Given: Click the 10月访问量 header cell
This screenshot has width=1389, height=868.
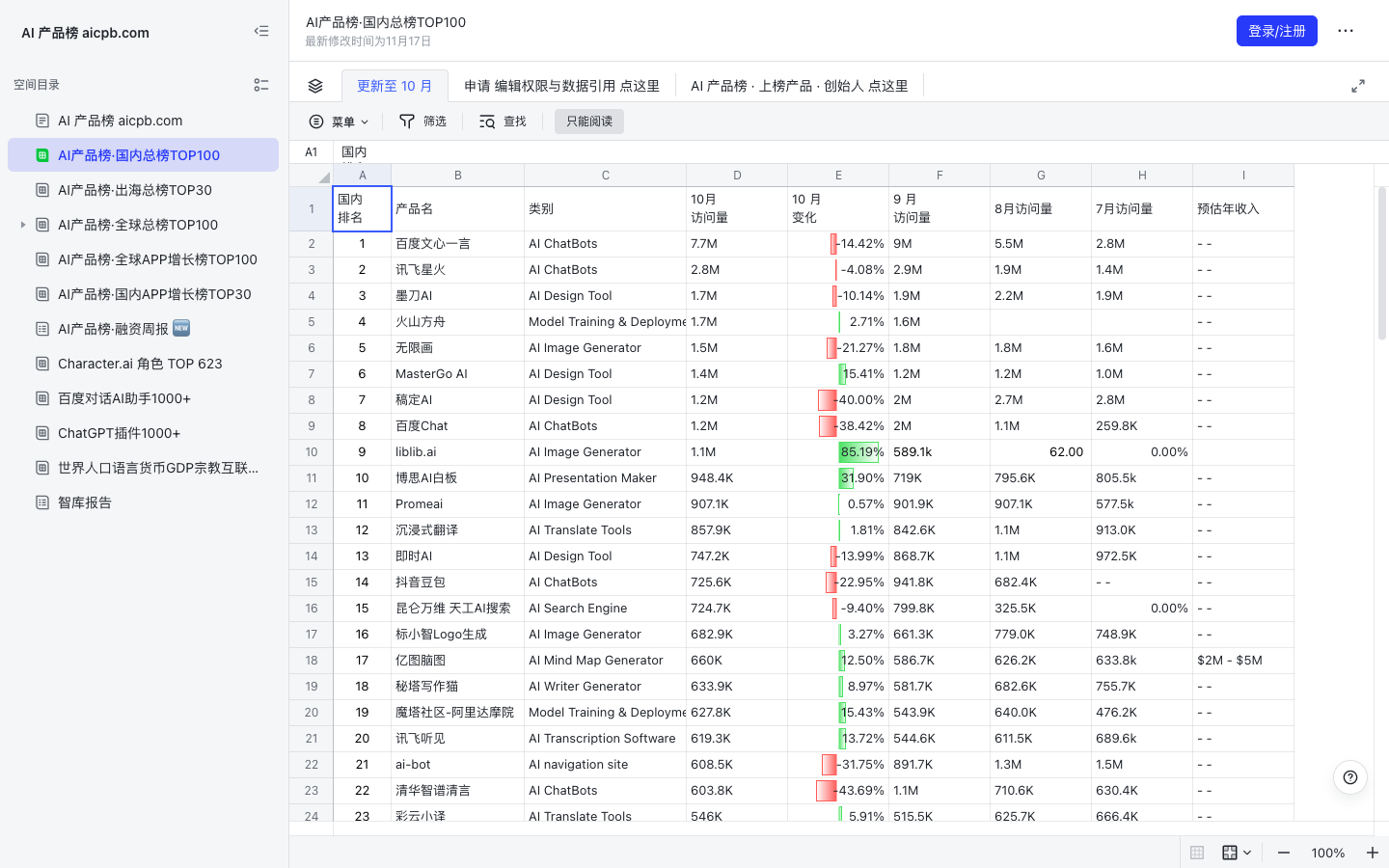Looking at the screenshot, I should click(737, 209).
